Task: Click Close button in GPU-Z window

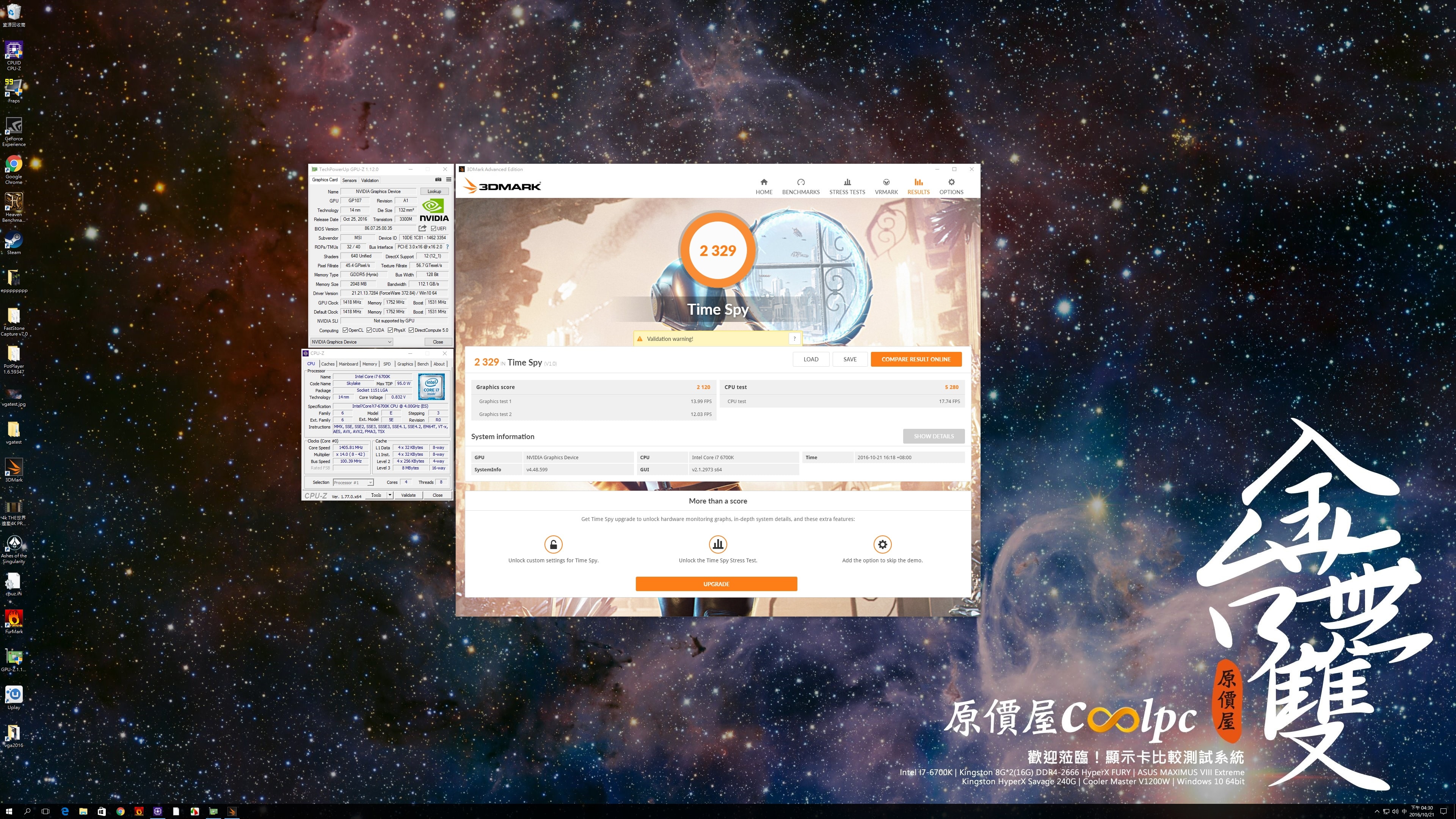Action: [x=438, y=342]
